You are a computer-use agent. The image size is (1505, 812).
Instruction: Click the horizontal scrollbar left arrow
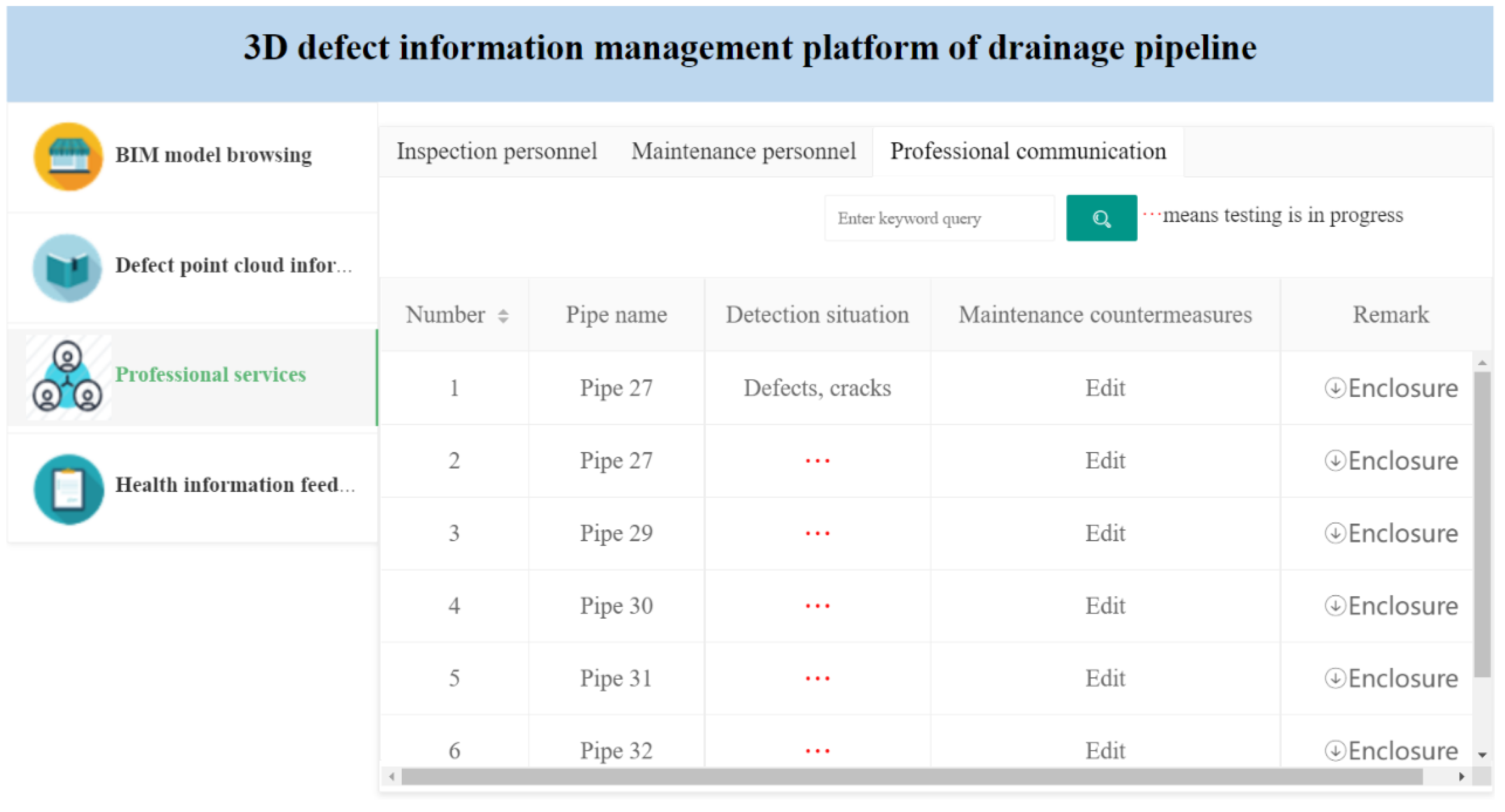tap(391, 776)
